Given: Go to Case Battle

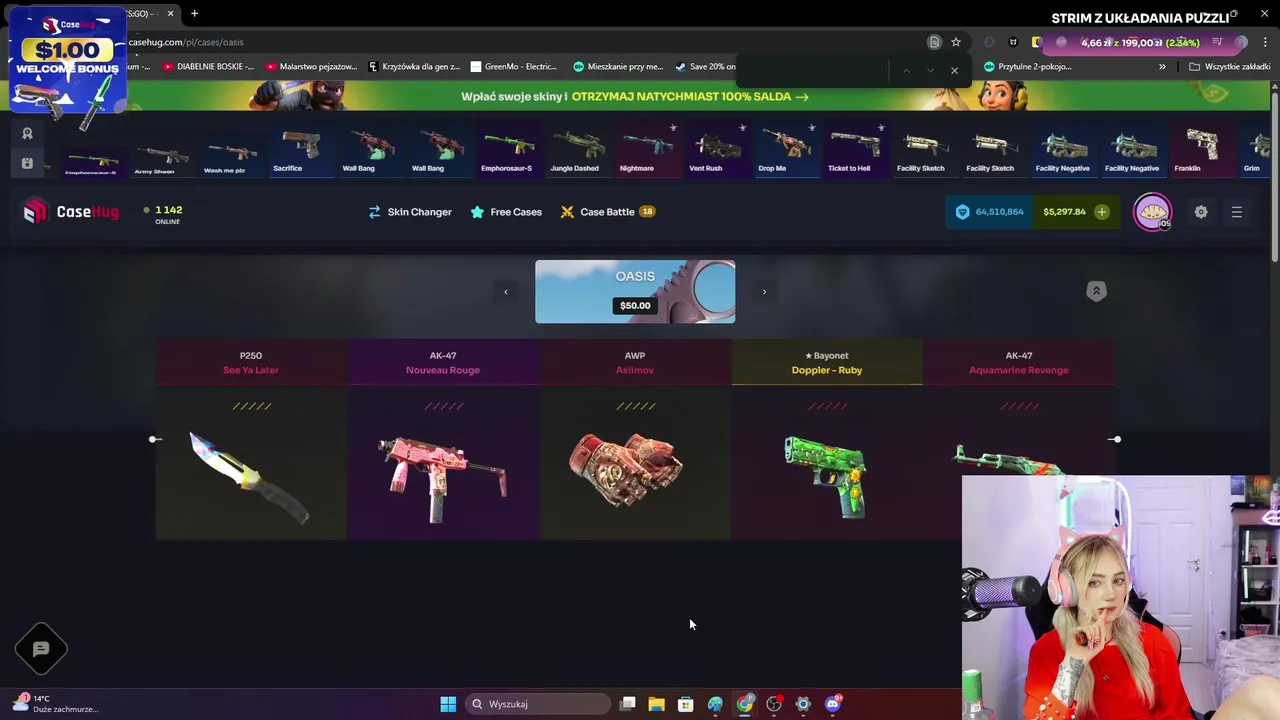Looking at the screenshot, I should coord(607,212).
